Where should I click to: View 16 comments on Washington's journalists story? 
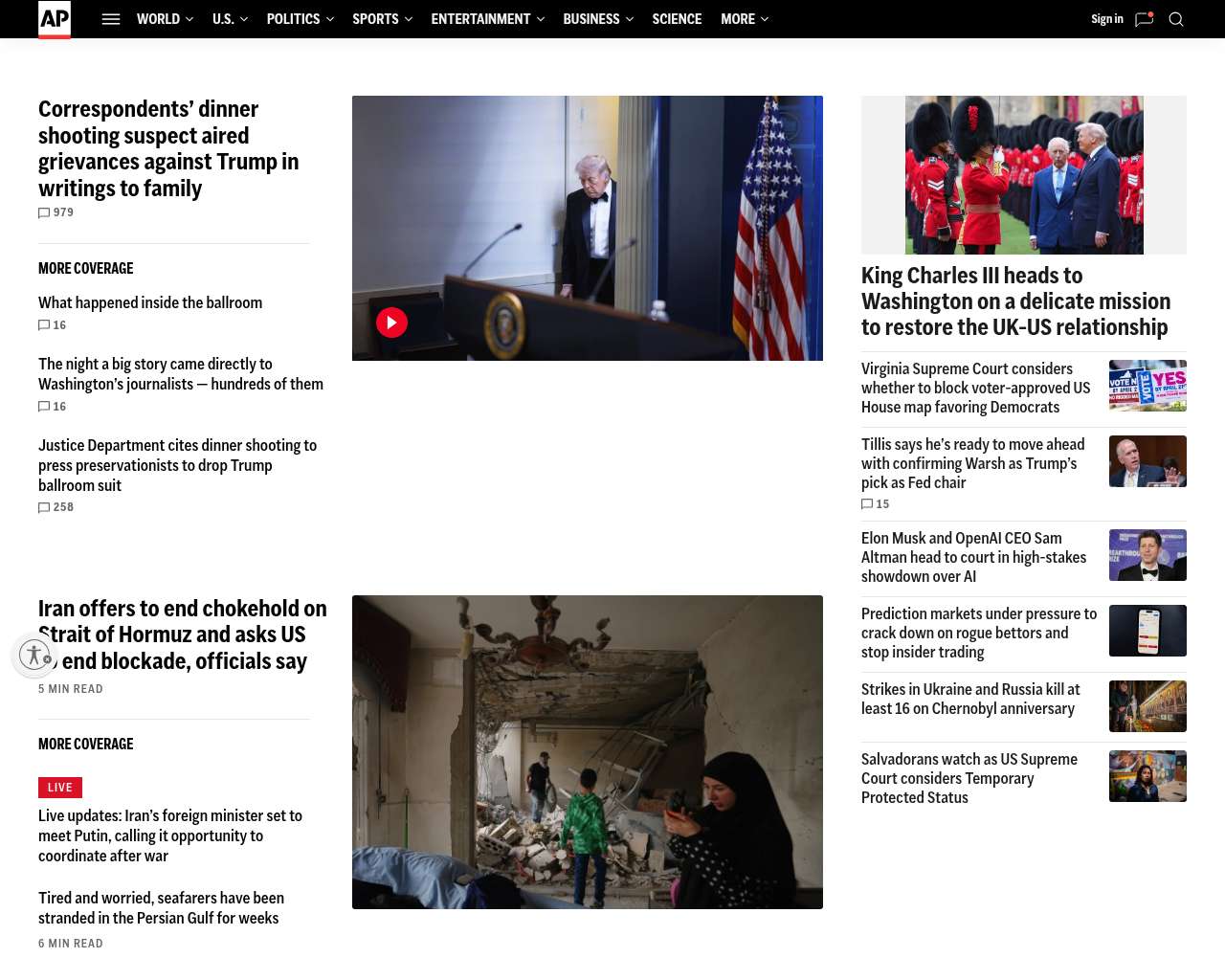[x=53, y=407]
